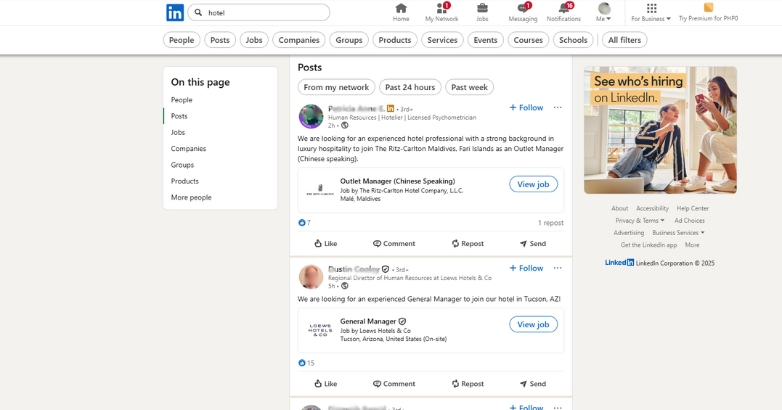782x410 pixels.
Task: Filter results by Groups
Action: [x=349, y=40]
